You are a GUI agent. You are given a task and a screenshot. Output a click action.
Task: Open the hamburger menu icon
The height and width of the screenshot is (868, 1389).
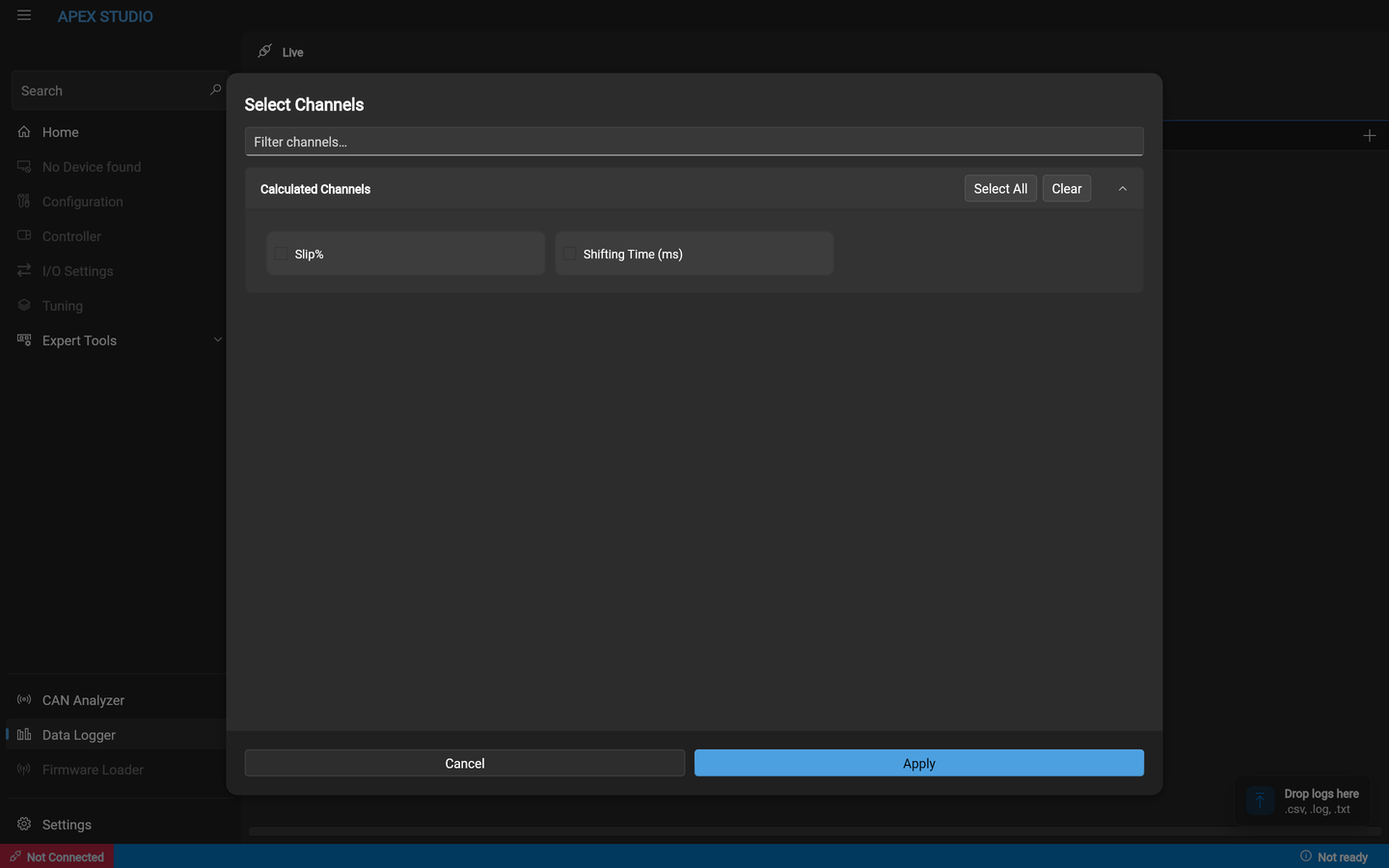tap(24, 15)
